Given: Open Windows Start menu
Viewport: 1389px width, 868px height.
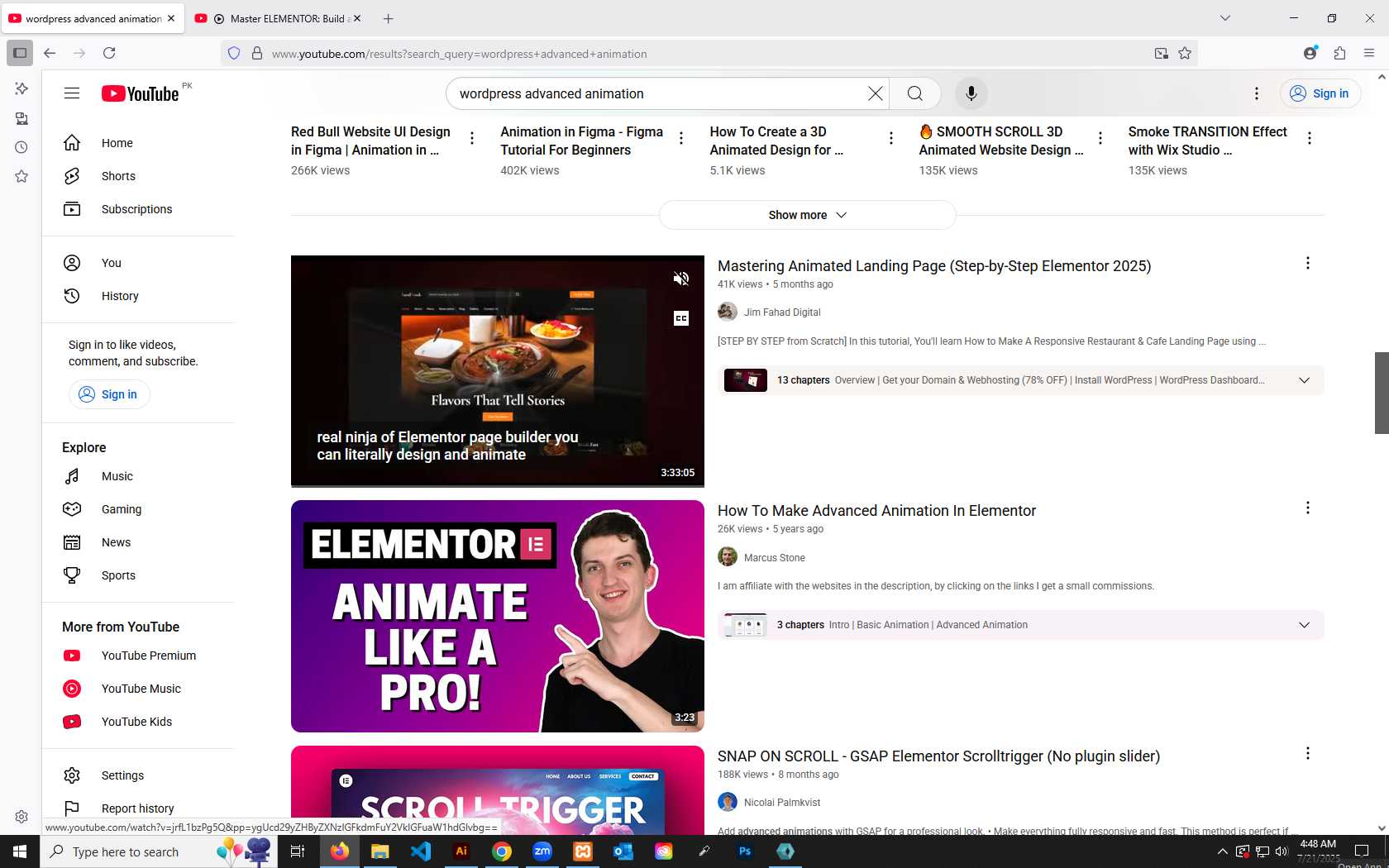Looking at the screenshot, I should pyautogui.click(x=20, y=851).
